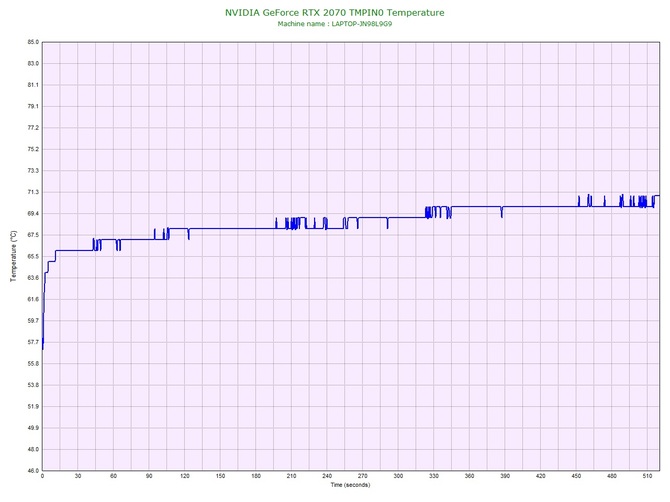Click the 'Time (seconds)' horizontal axis label
Image resolution: width=670 pixels, height=502 pixels.
pyautogui.click(x=350, y=485)
